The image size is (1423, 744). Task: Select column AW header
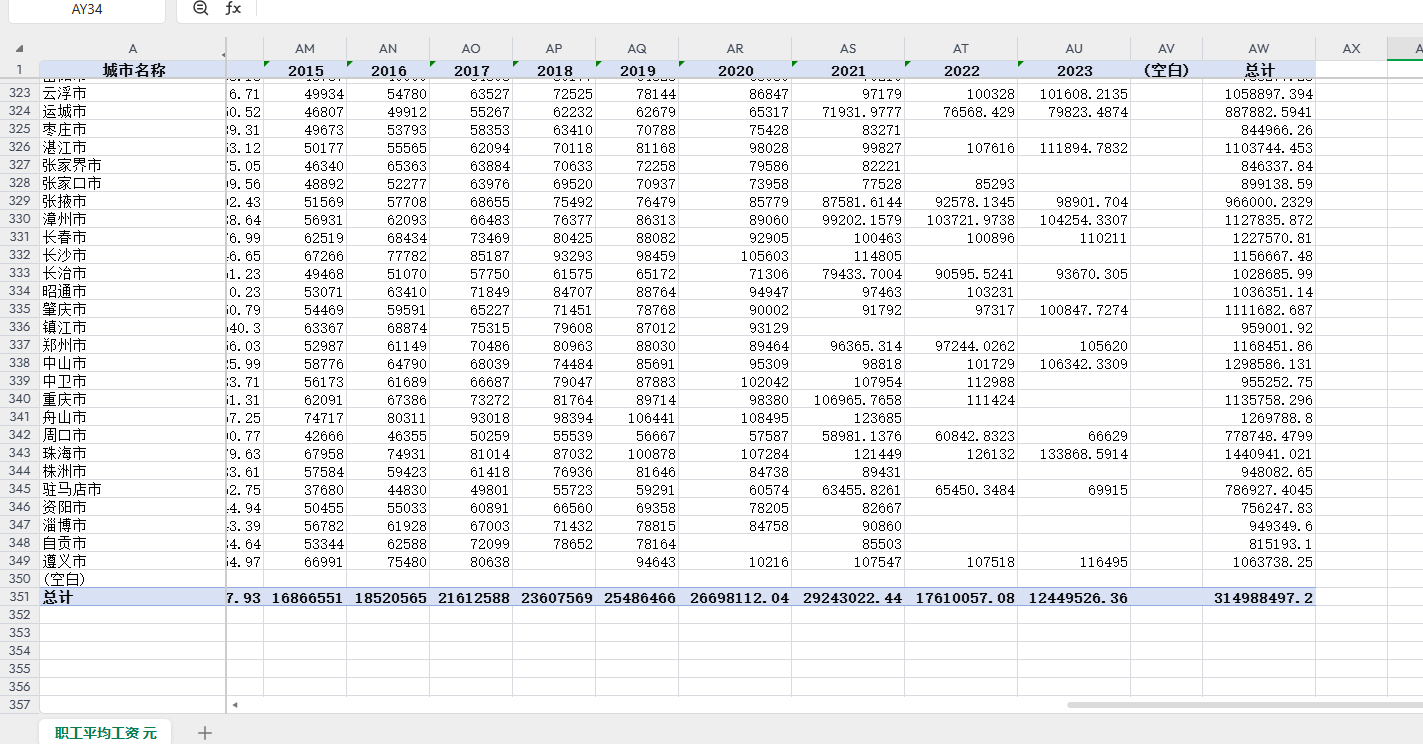[x=1258, y=48]
